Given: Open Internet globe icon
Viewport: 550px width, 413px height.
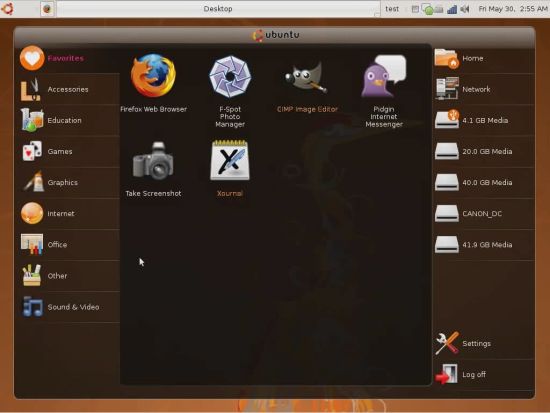Looking at the screenshot, I should (x=32, y=213).
